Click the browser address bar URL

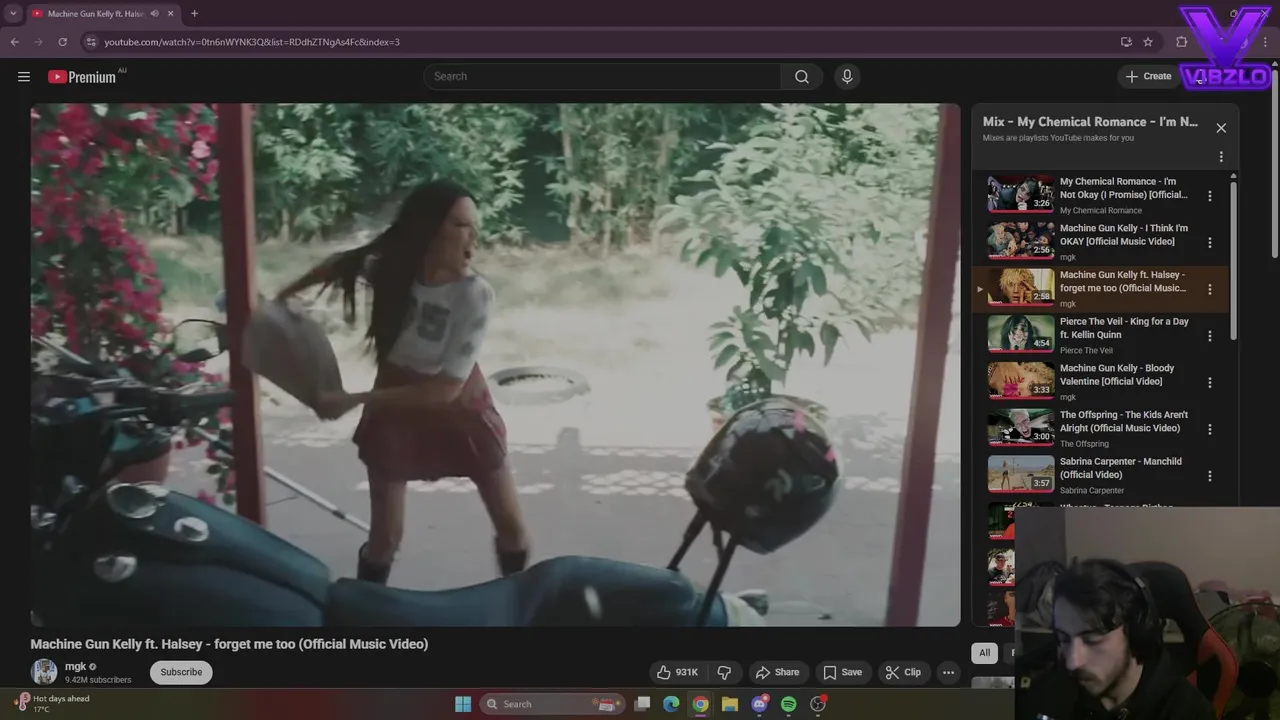[252, 42]
